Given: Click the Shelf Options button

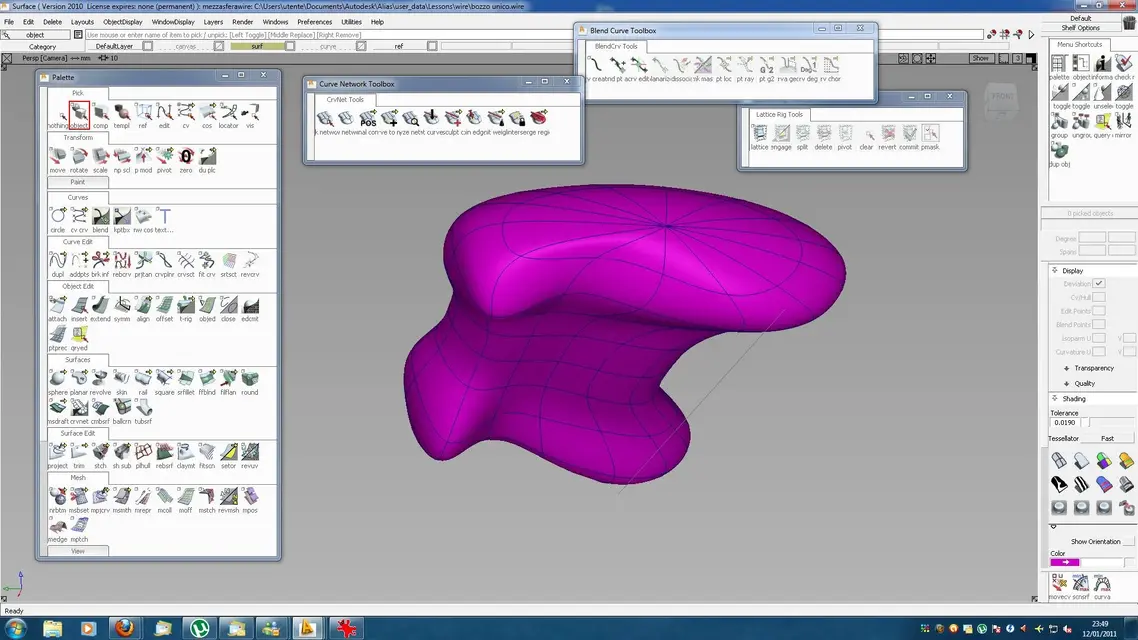Looking at the screenshot, I should (x=1081, y=28).
